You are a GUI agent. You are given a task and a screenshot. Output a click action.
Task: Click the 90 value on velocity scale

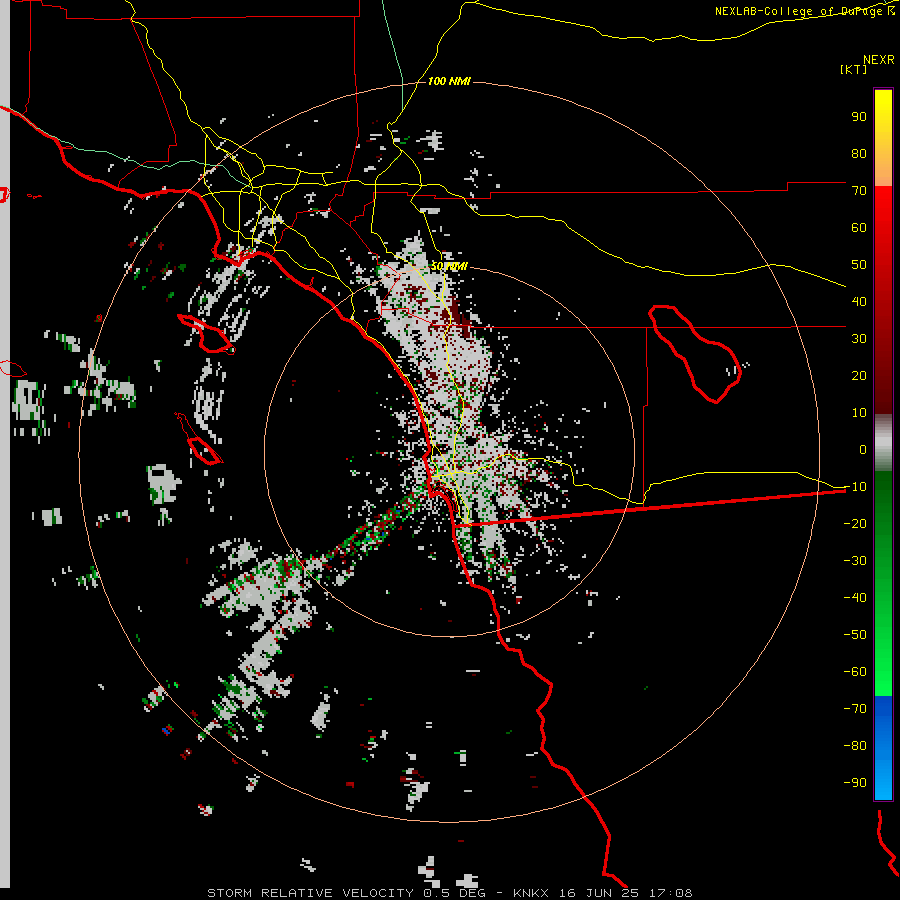click(x=859, y=117)
